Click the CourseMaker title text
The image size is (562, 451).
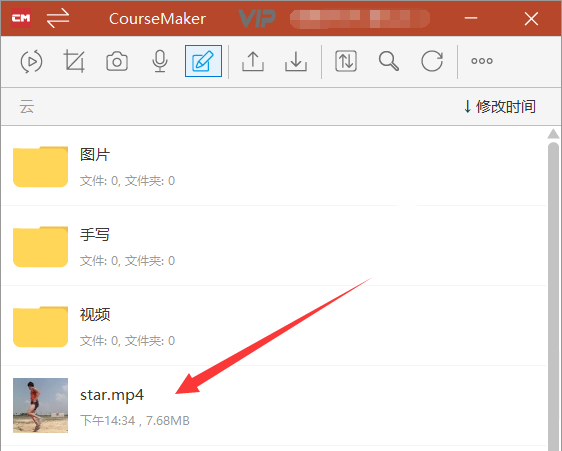coord(157,19)
